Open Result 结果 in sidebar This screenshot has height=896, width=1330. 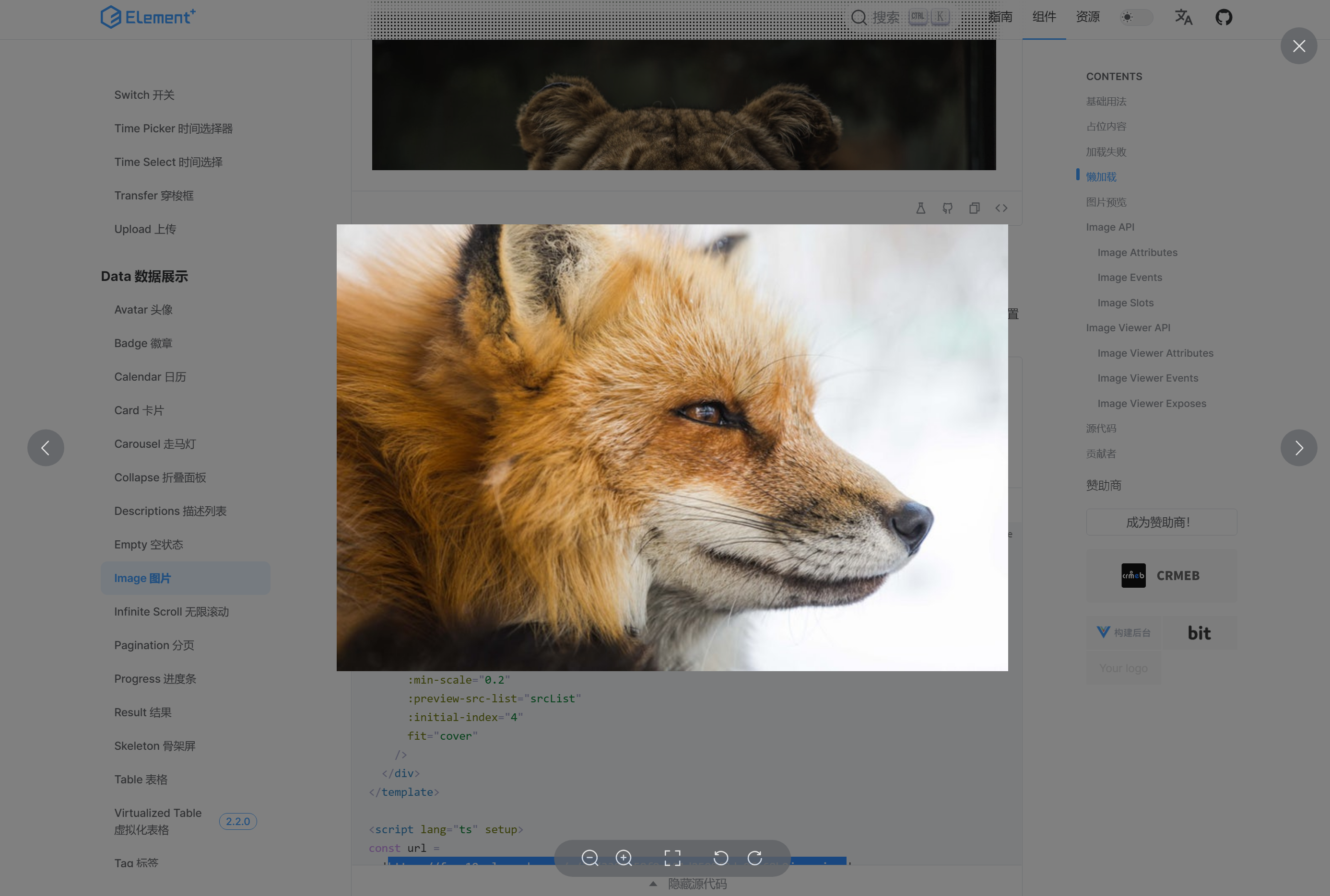[x=142, y=712]
